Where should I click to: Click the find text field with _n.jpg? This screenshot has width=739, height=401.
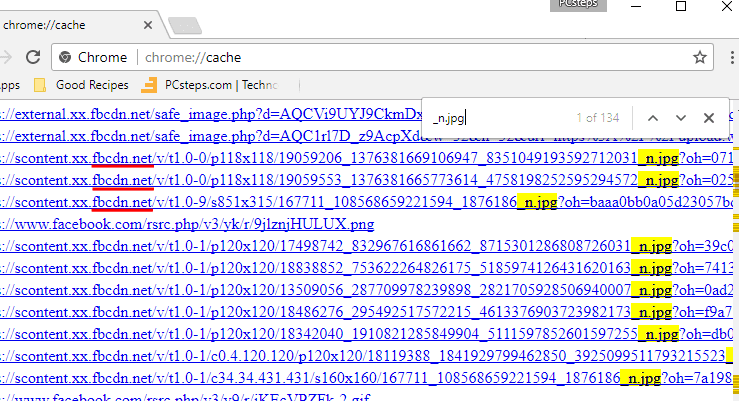[500, 118]
